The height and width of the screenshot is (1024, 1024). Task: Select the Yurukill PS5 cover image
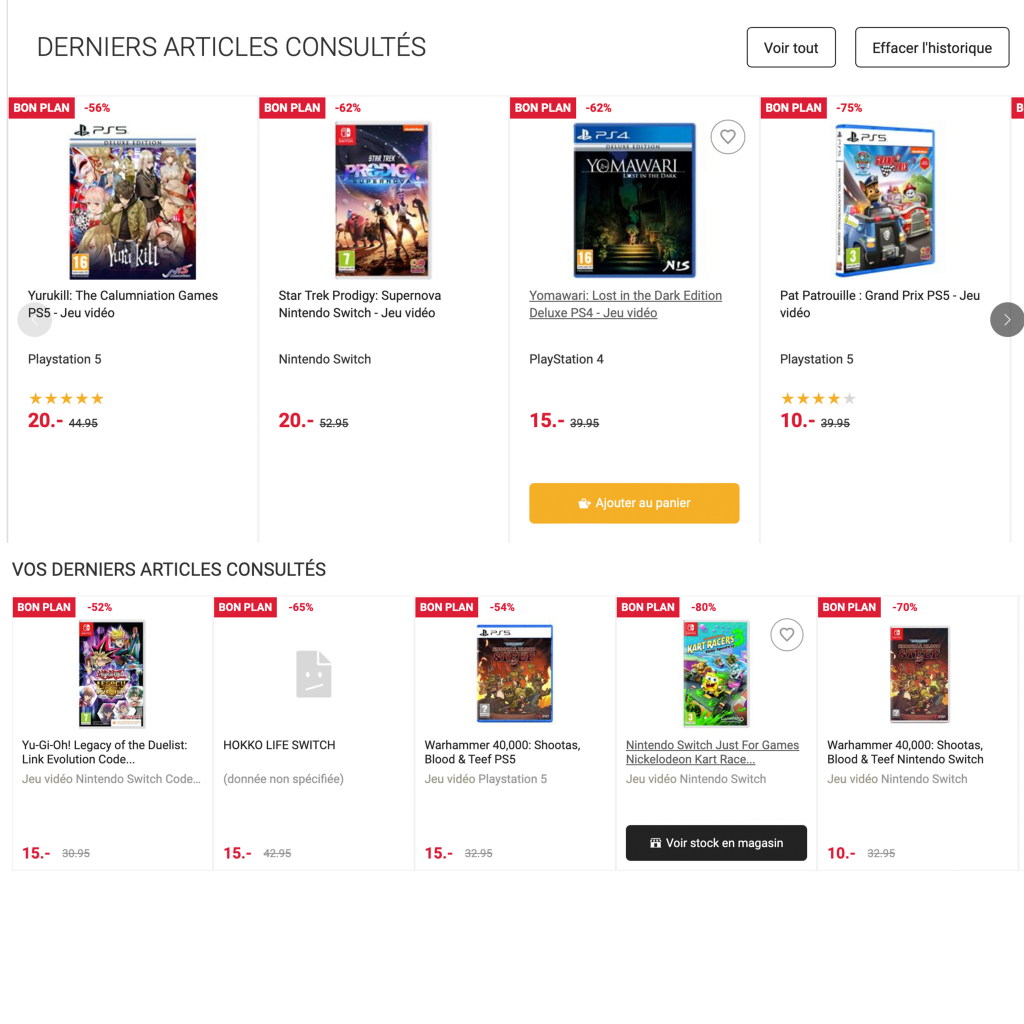click(x=133, y=201)
